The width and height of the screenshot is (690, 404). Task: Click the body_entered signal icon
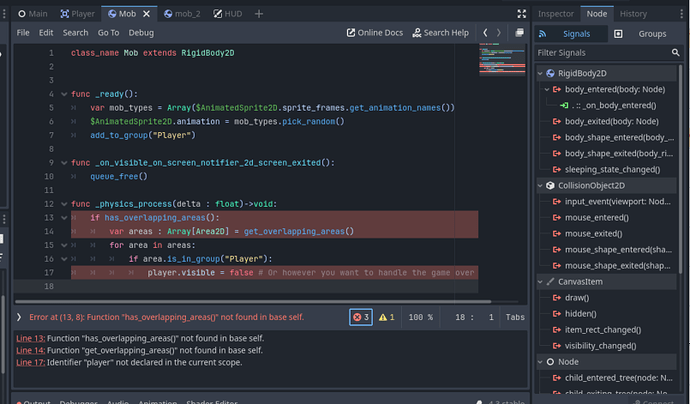557,89
